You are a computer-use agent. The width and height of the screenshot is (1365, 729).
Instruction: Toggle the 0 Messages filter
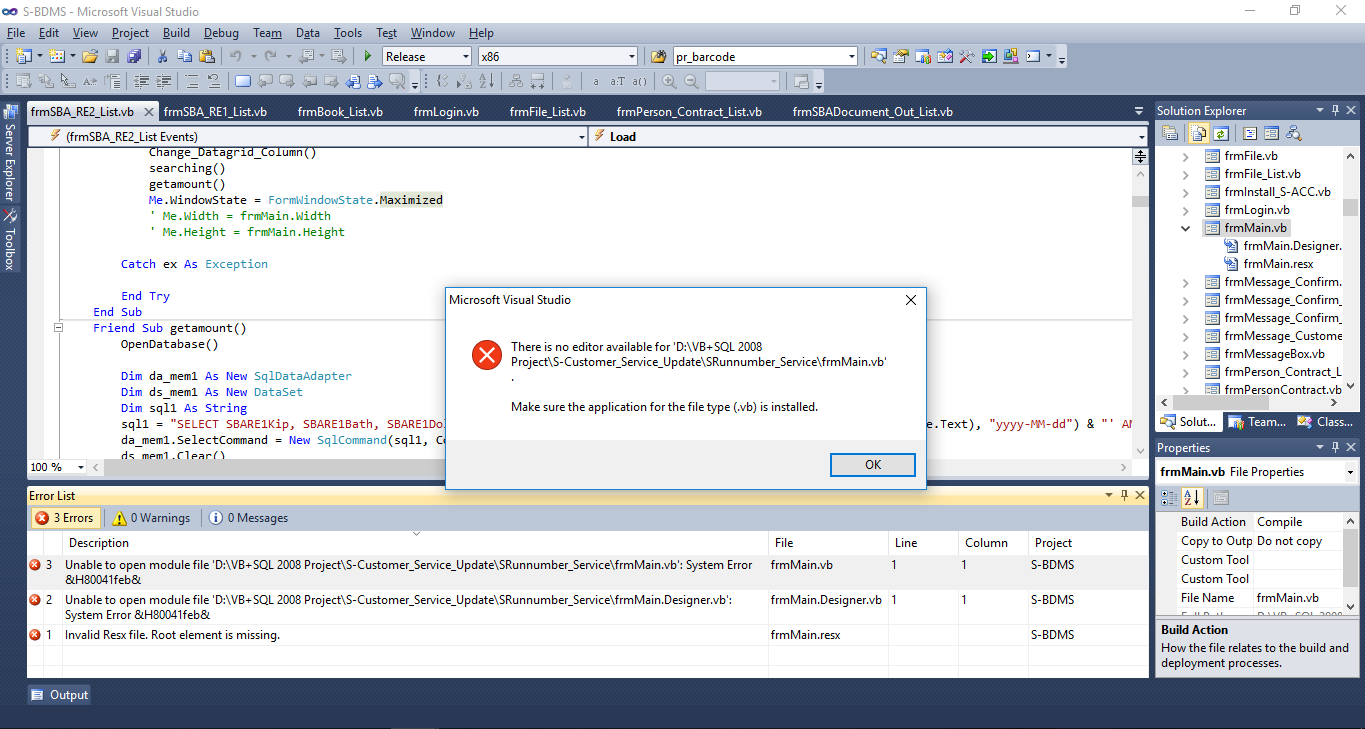(249, 518)
